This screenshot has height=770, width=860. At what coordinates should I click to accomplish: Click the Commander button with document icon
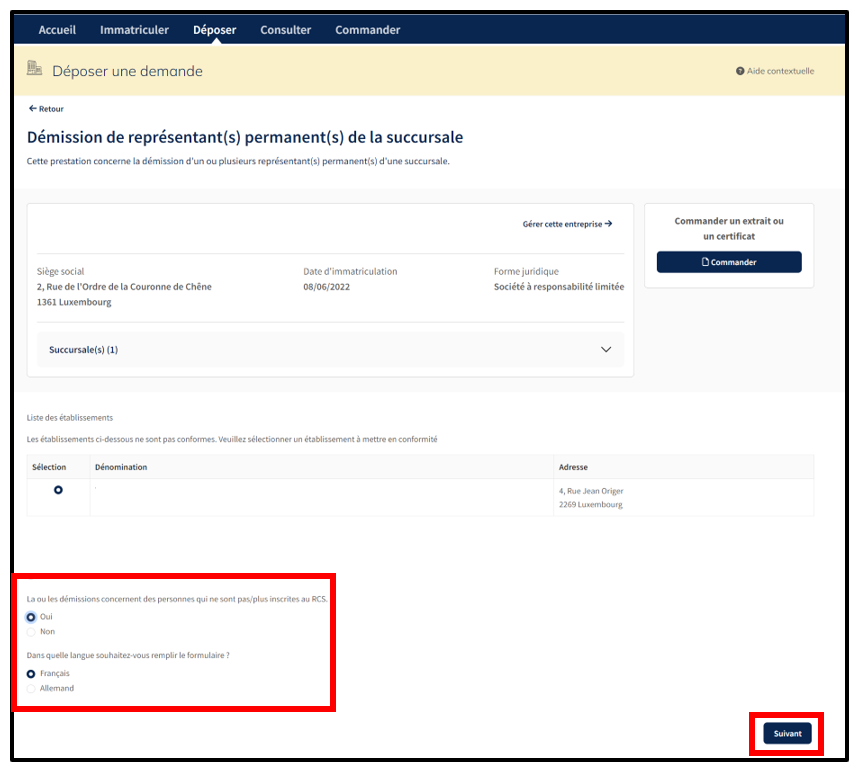(x=729, y=262)
